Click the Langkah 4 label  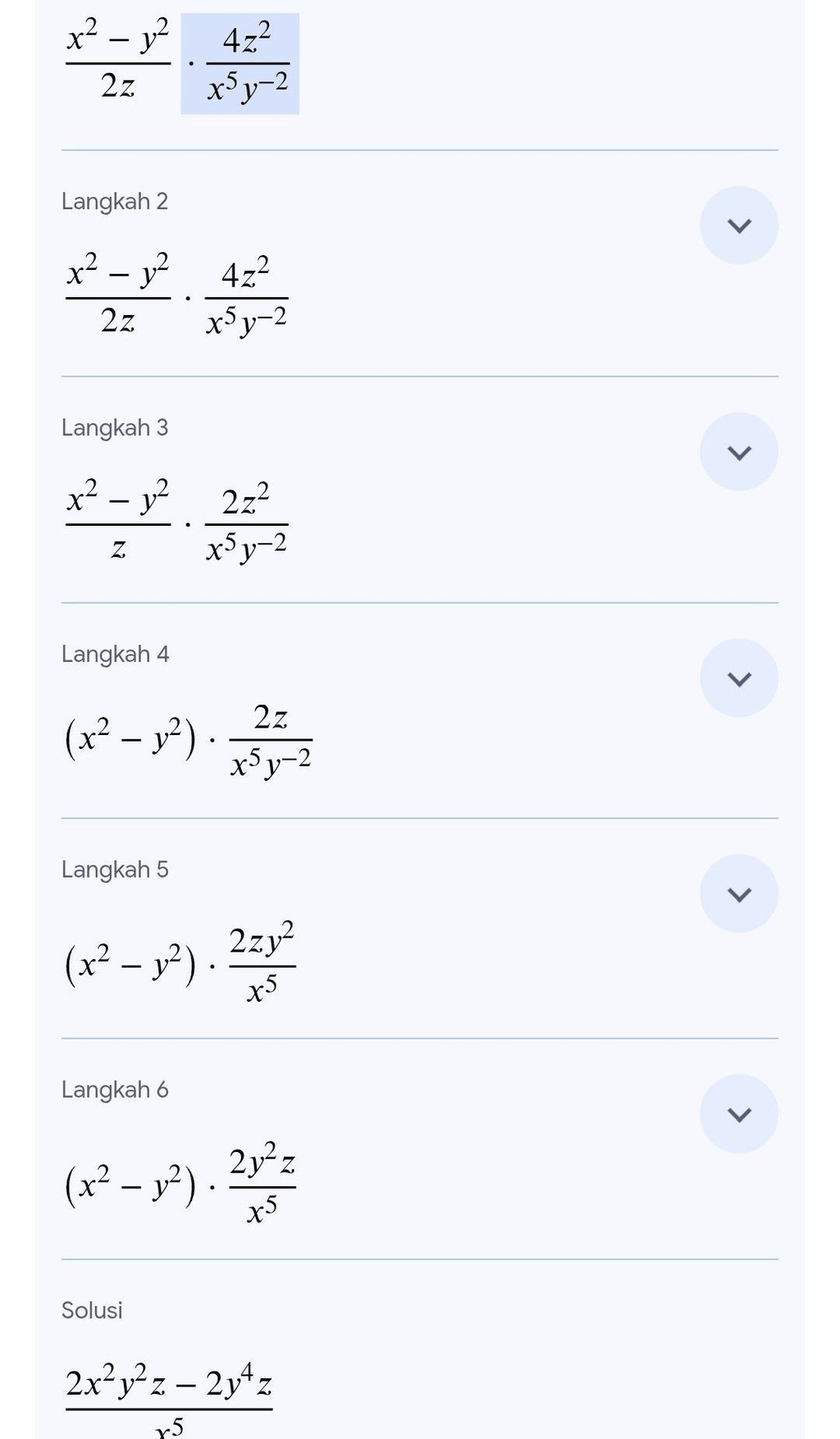point(115,655)
